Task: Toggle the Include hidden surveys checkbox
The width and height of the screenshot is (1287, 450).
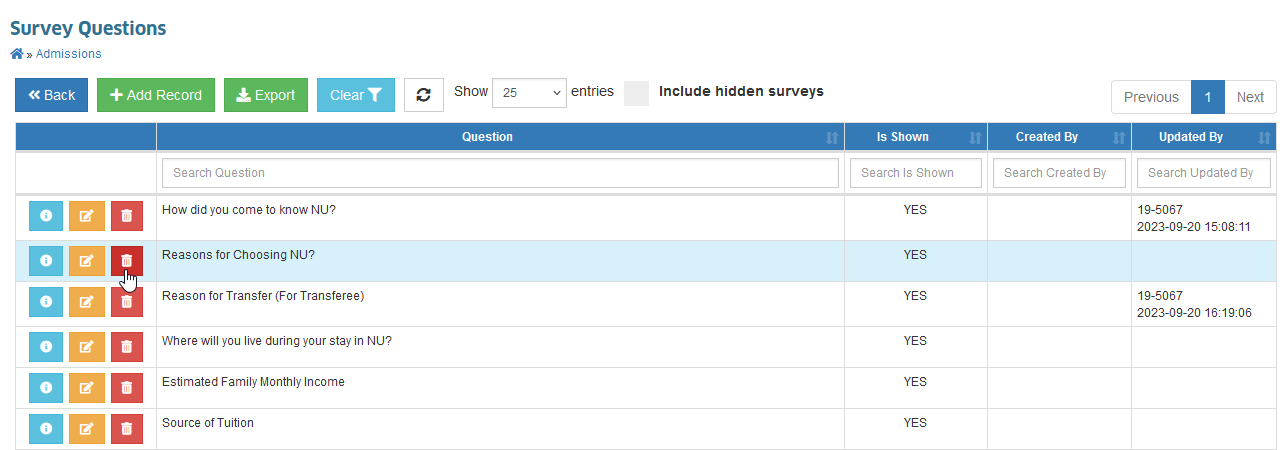Action: pyautogui.click(x=637, y=93)
